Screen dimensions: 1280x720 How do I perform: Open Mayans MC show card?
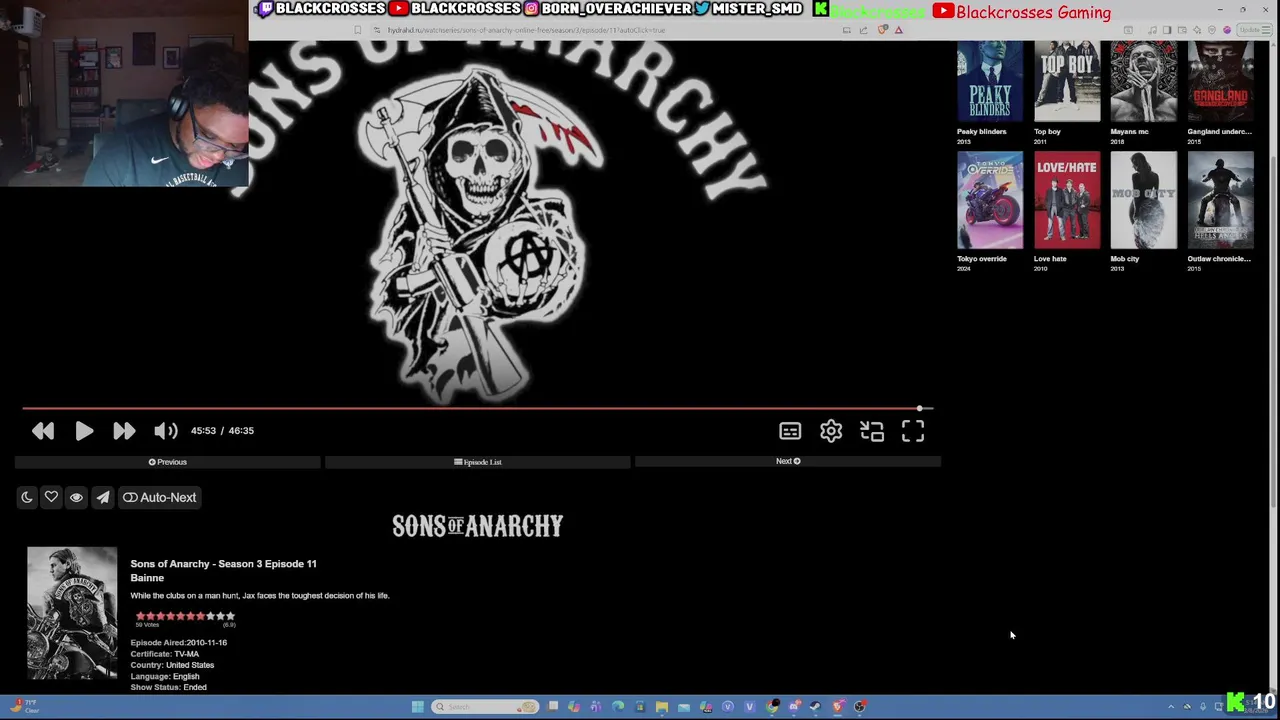pyautogui.click(x=1144, y=81)
